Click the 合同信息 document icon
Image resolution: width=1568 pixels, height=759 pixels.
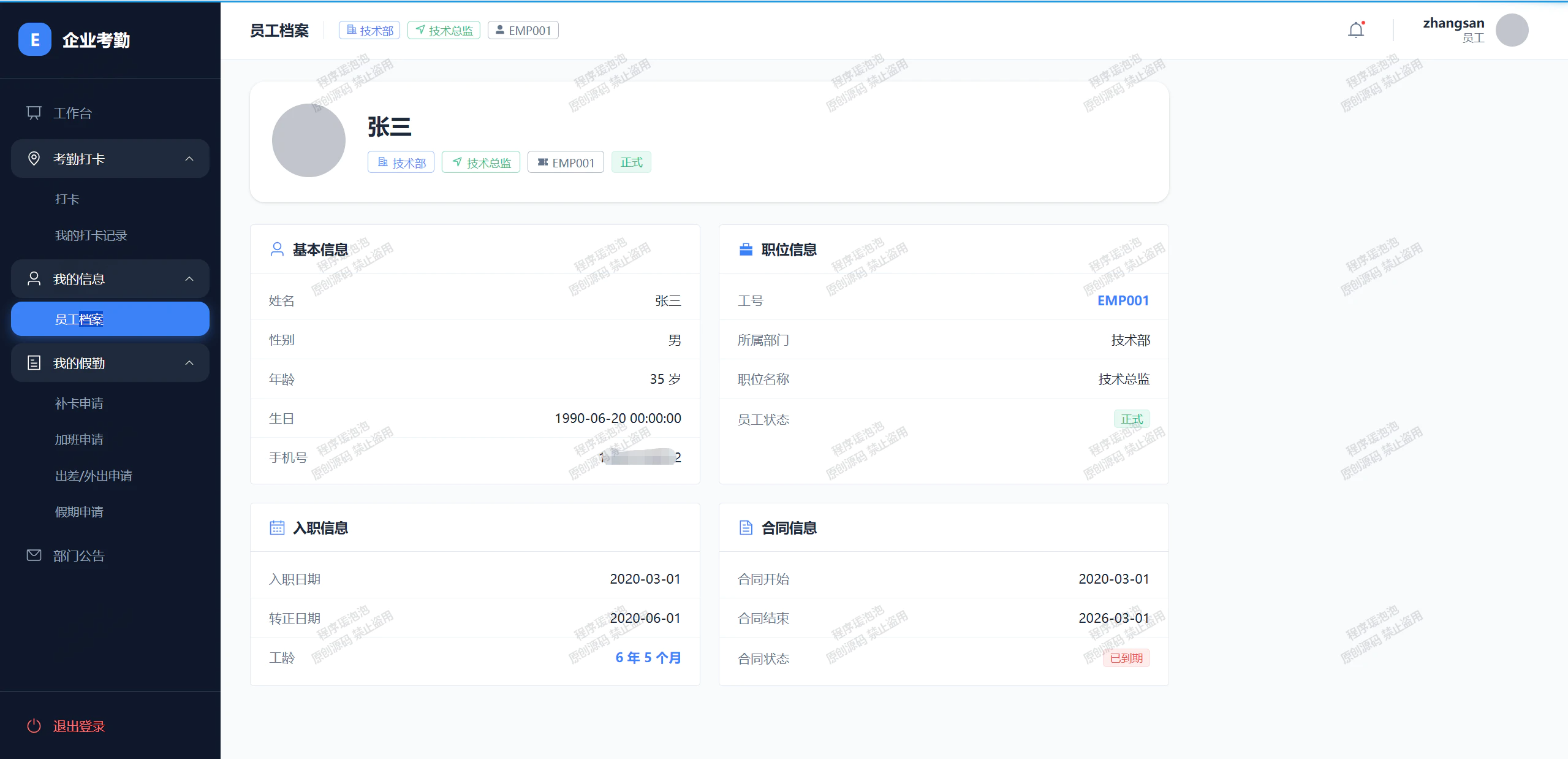[746, 528]
